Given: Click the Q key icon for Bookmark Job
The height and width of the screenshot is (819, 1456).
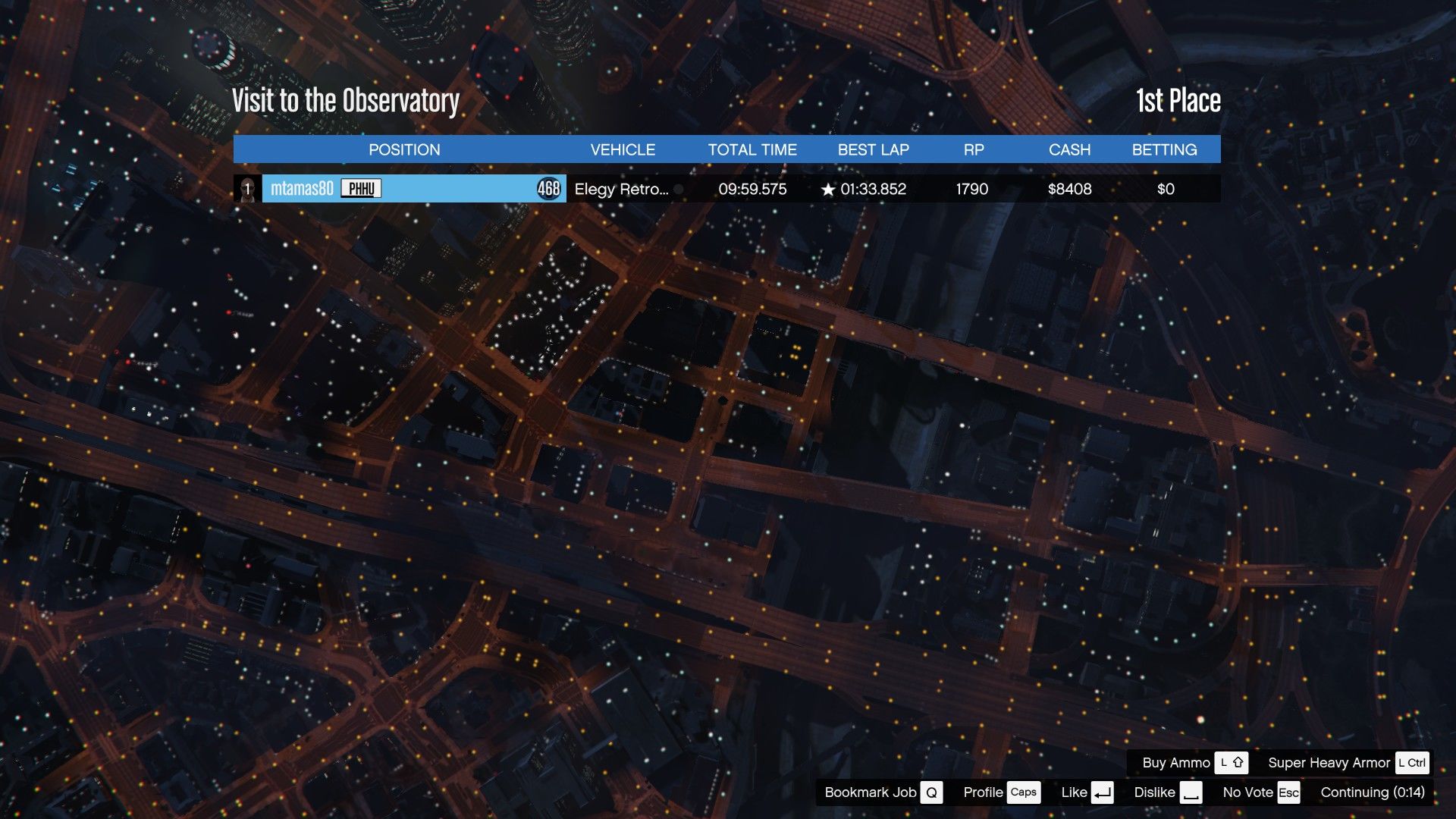Looking at the screenshot, I should [x=931, y=792].
